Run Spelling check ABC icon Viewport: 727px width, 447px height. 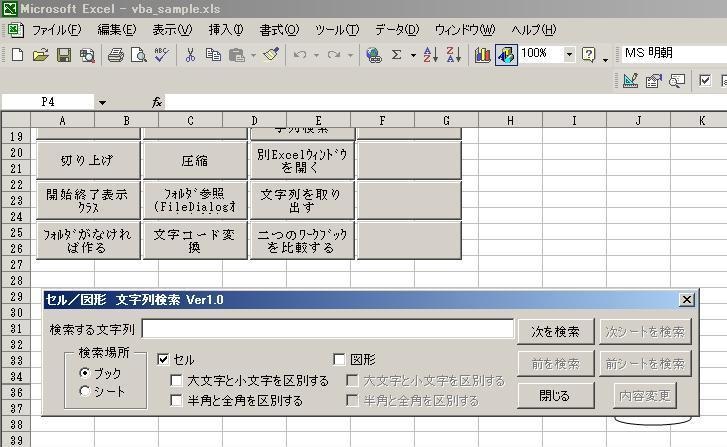click(161, 55)
